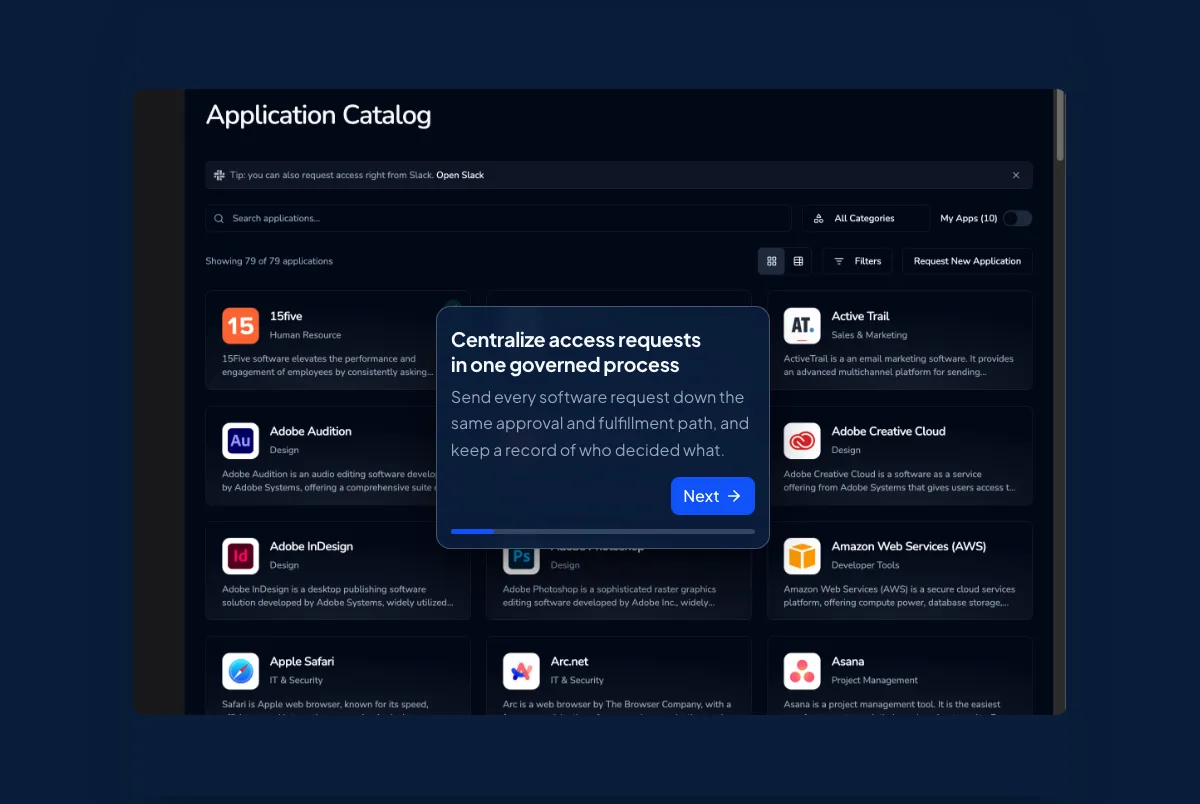
Task: Select the Adobe Audition card title
Action: pos(311,431)
